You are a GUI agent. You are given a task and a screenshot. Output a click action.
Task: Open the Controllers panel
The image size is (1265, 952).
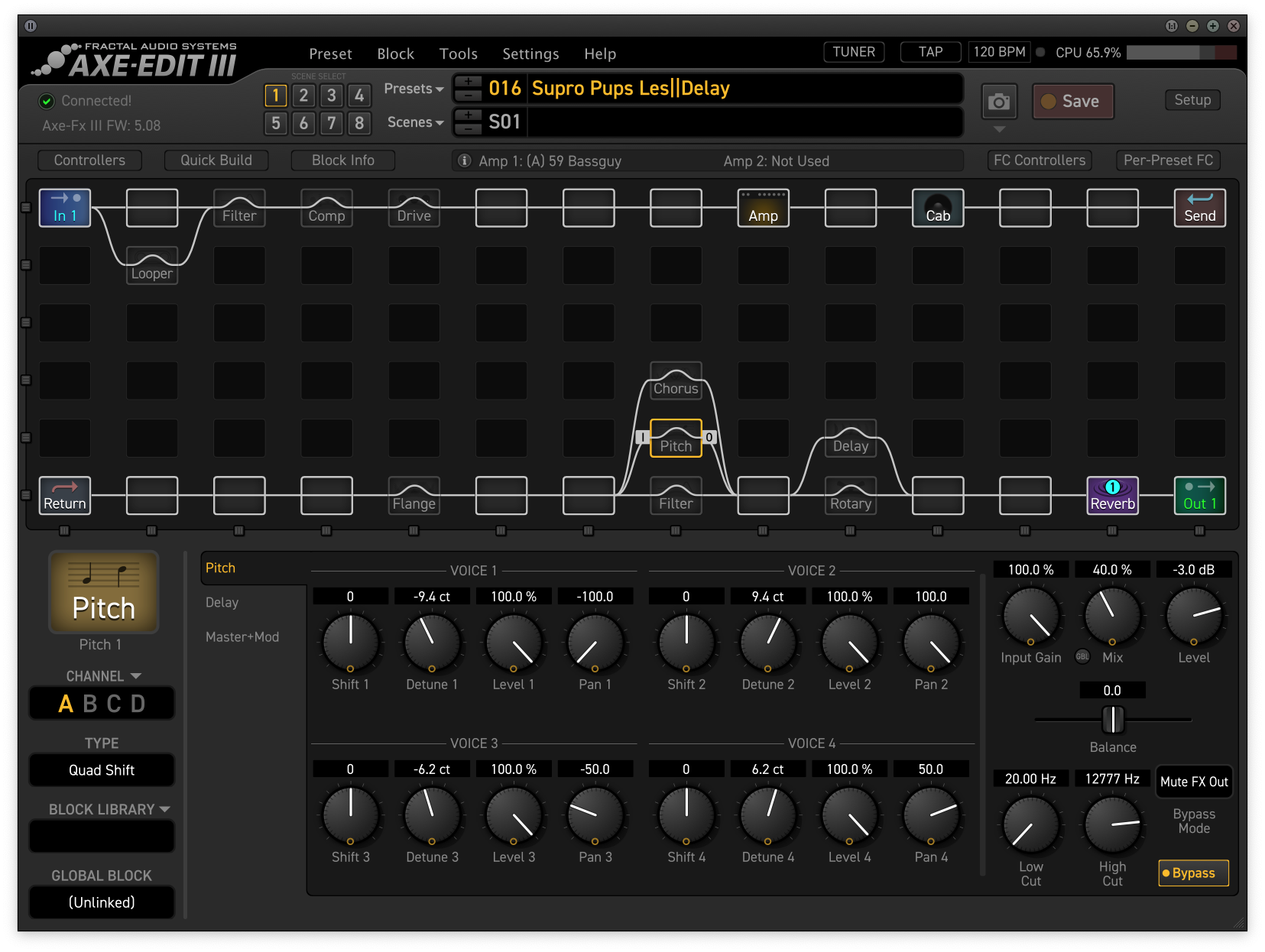89,160
